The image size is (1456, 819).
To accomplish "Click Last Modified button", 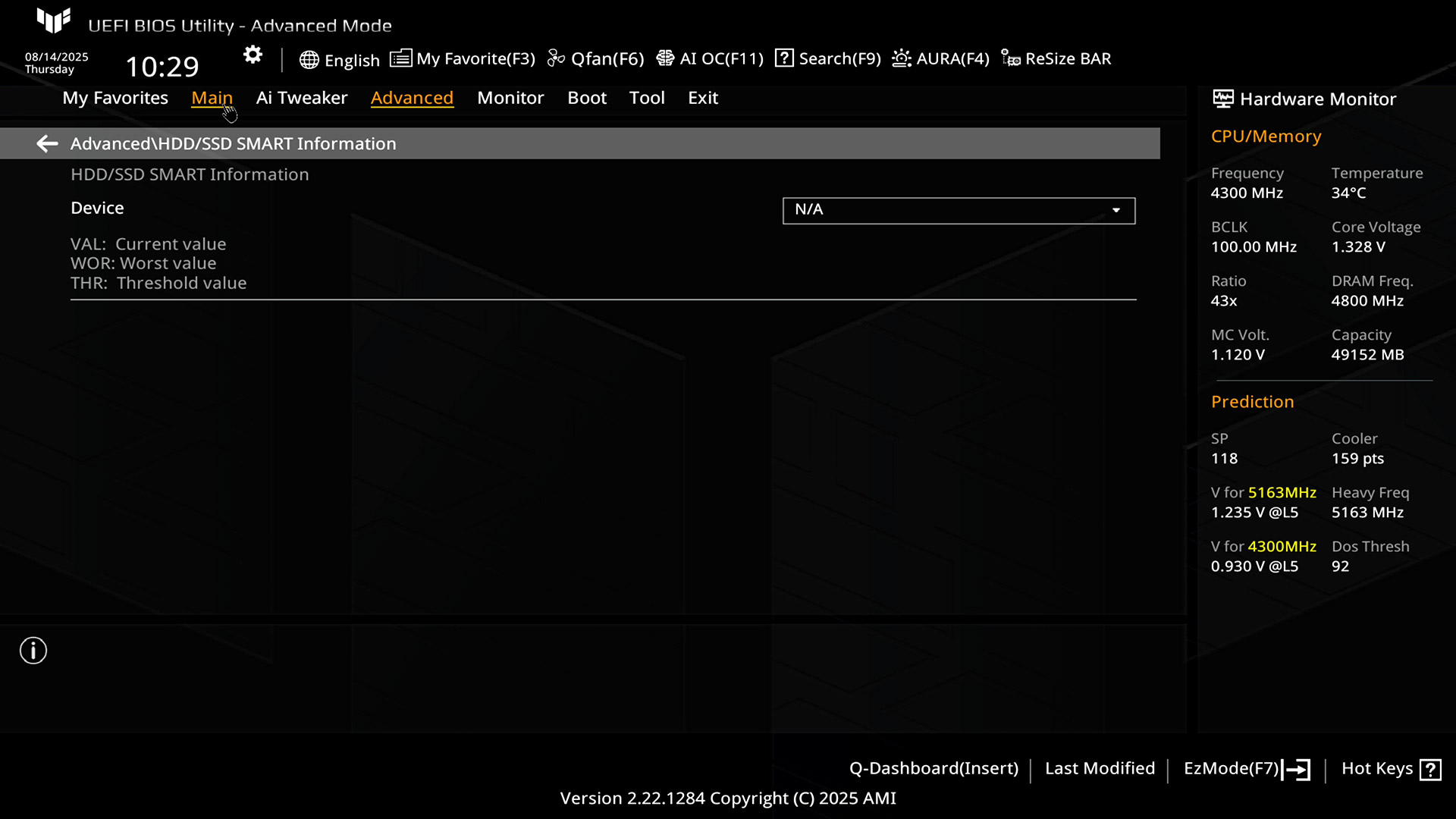I will point(1100,768).
